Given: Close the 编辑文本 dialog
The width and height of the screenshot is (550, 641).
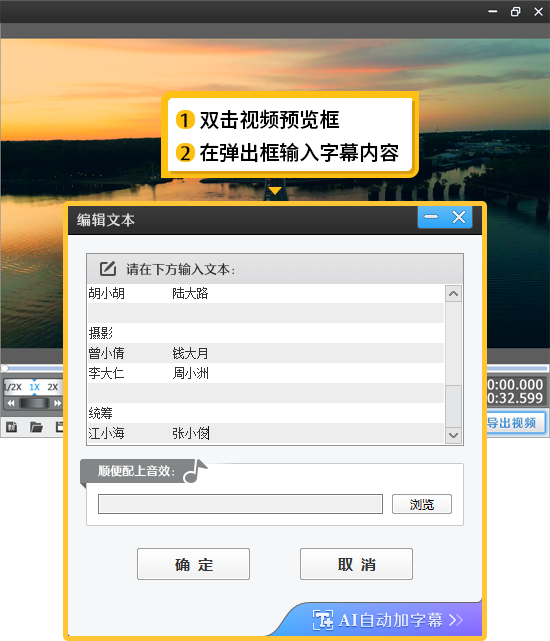Looking at the screenshot, I should point(459,217).
